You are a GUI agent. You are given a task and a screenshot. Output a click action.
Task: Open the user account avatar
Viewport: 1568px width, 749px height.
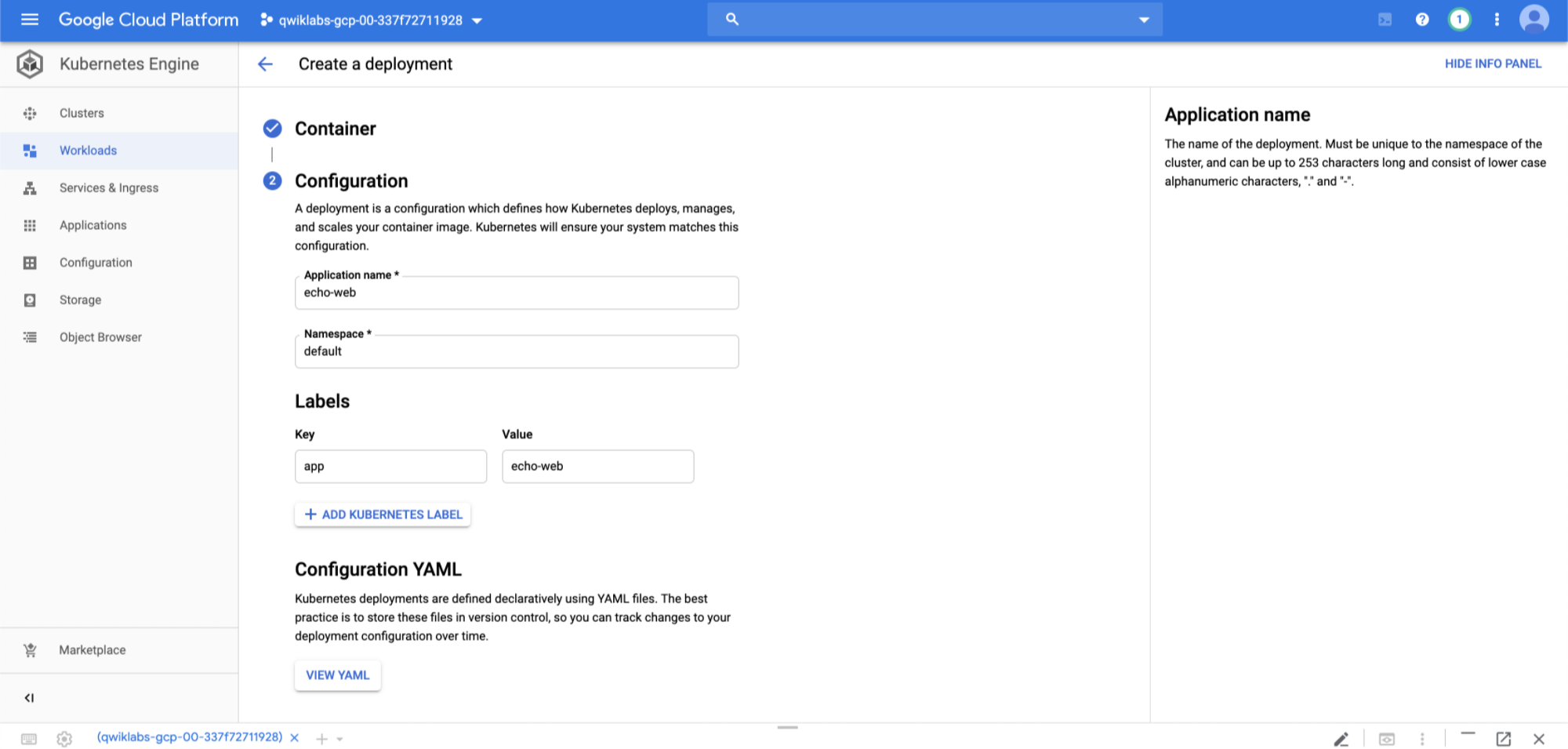point(1534,20)
